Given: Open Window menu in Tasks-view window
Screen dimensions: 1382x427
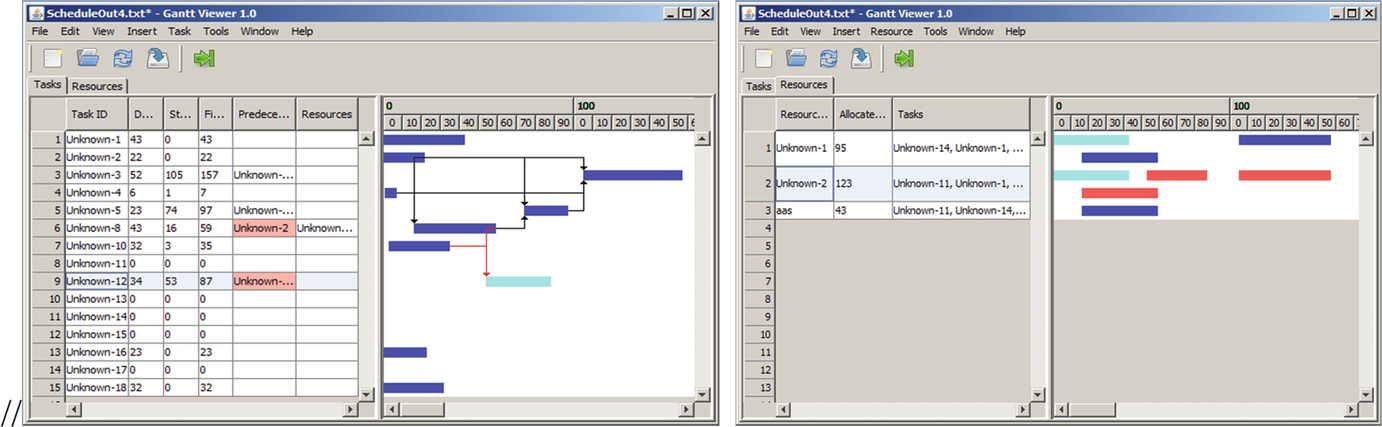Looking at the screenshot, I should 260,31.
